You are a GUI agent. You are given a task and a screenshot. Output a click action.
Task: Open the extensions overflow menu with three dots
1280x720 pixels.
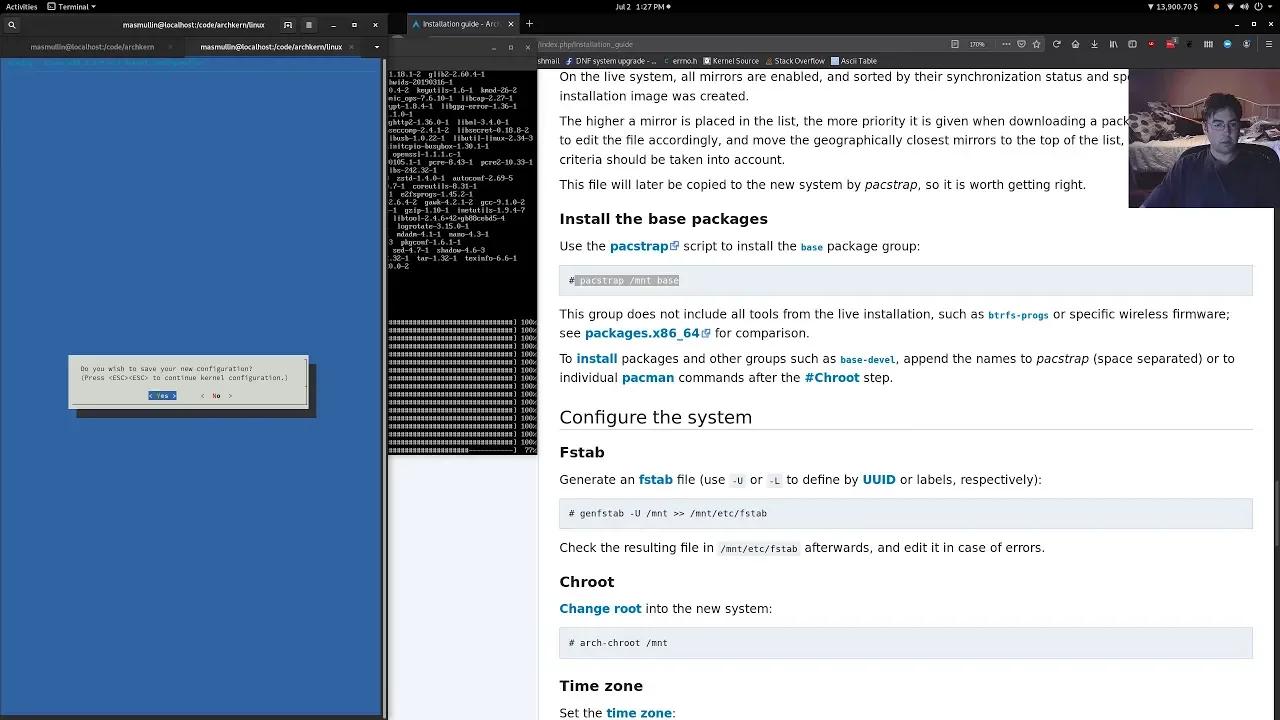(1006, 44)
